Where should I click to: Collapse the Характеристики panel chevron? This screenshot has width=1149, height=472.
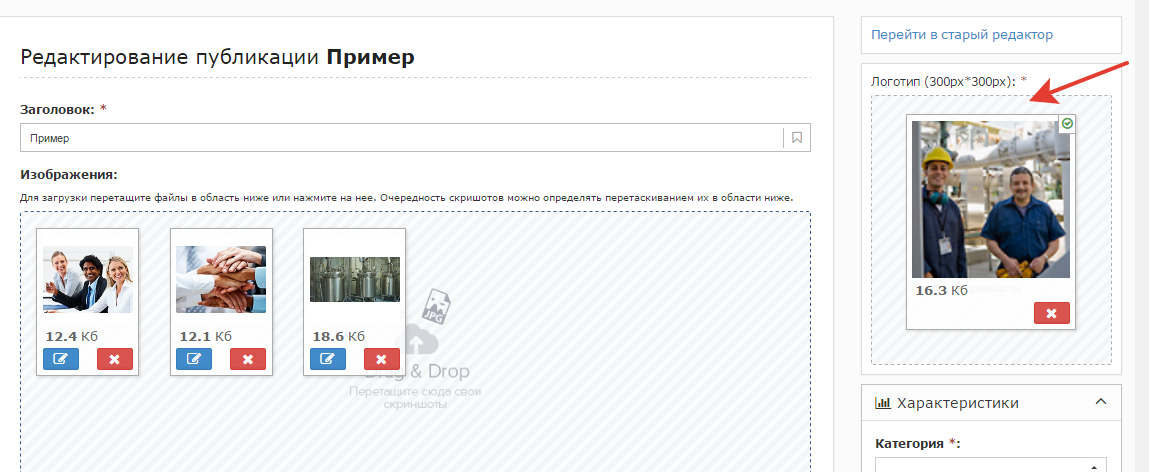pos(1100,402)
